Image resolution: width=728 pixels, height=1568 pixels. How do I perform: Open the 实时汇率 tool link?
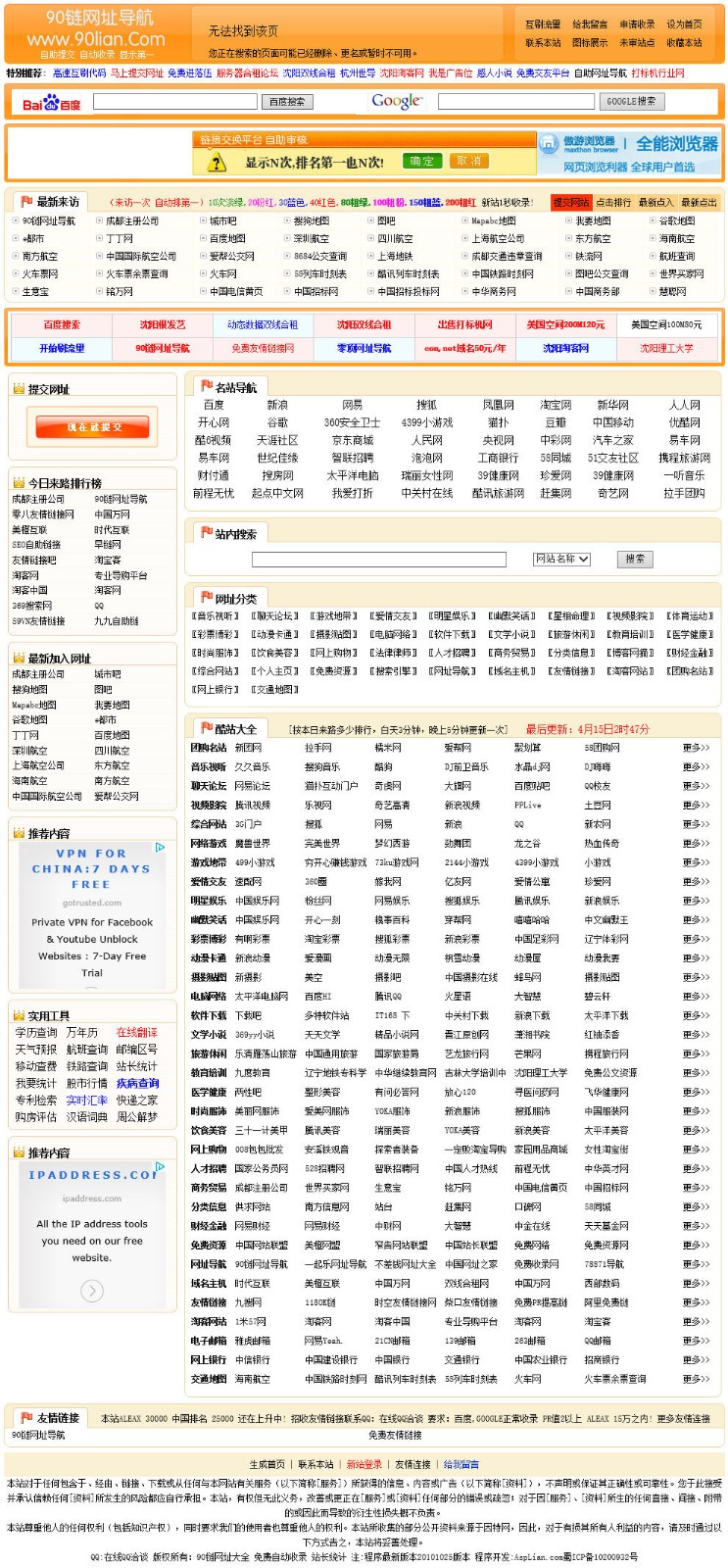click(87, 1101)
